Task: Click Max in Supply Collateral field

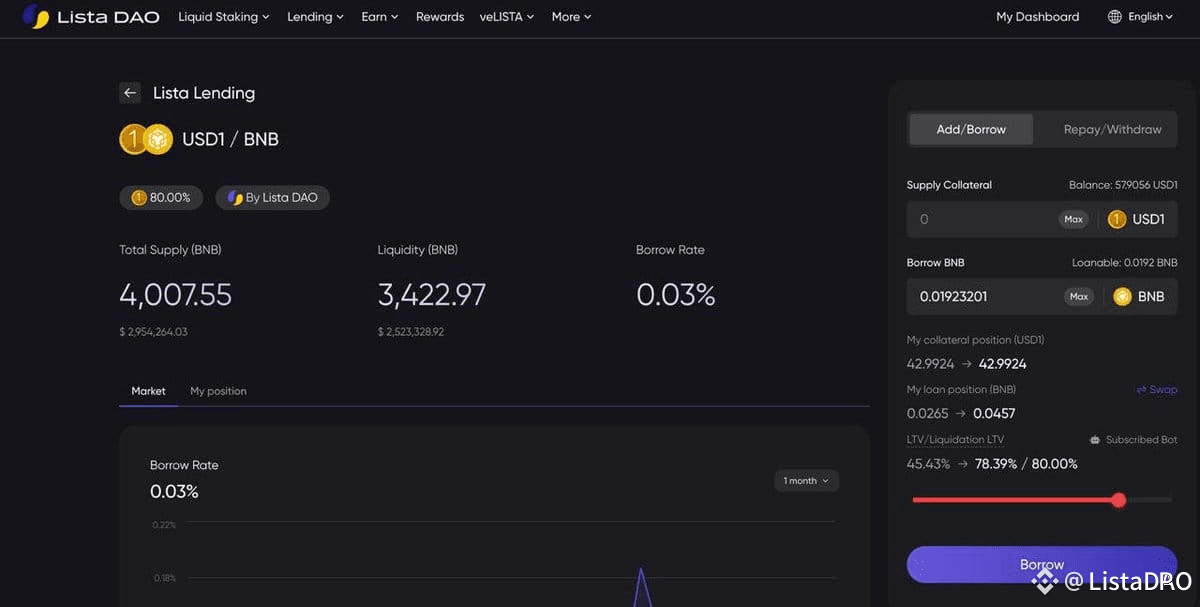Action: click(1073, 219)
